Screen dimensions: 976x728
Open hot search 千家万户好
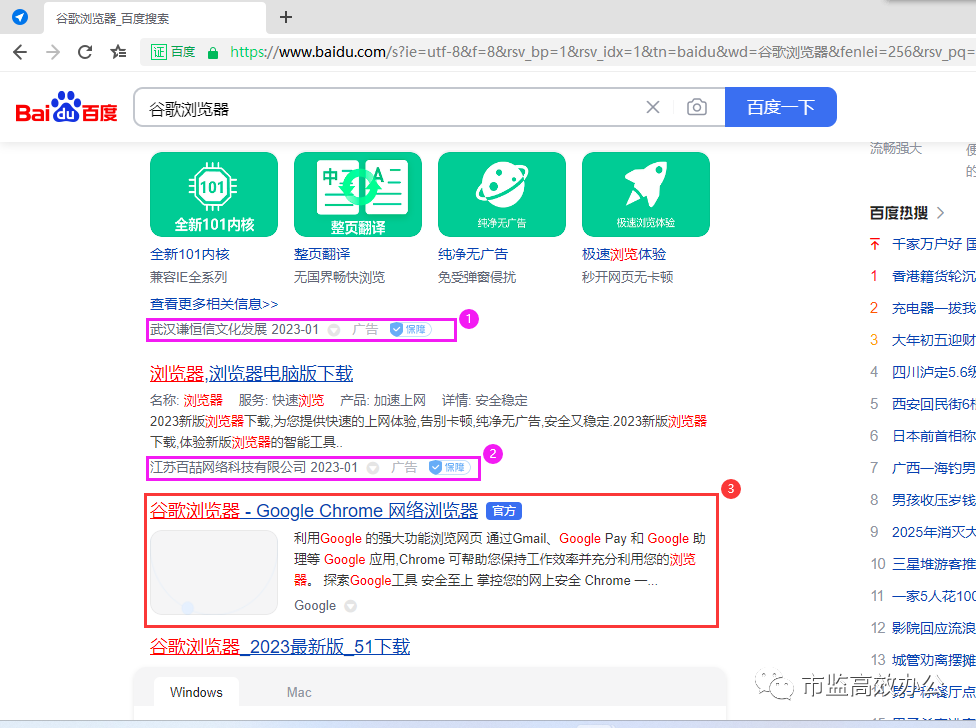click(933, 244)
